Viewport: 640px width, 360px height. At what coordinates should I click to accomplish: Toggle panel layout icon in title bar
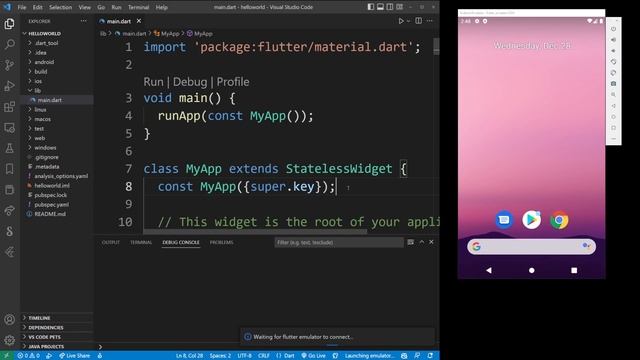(380, 7)
